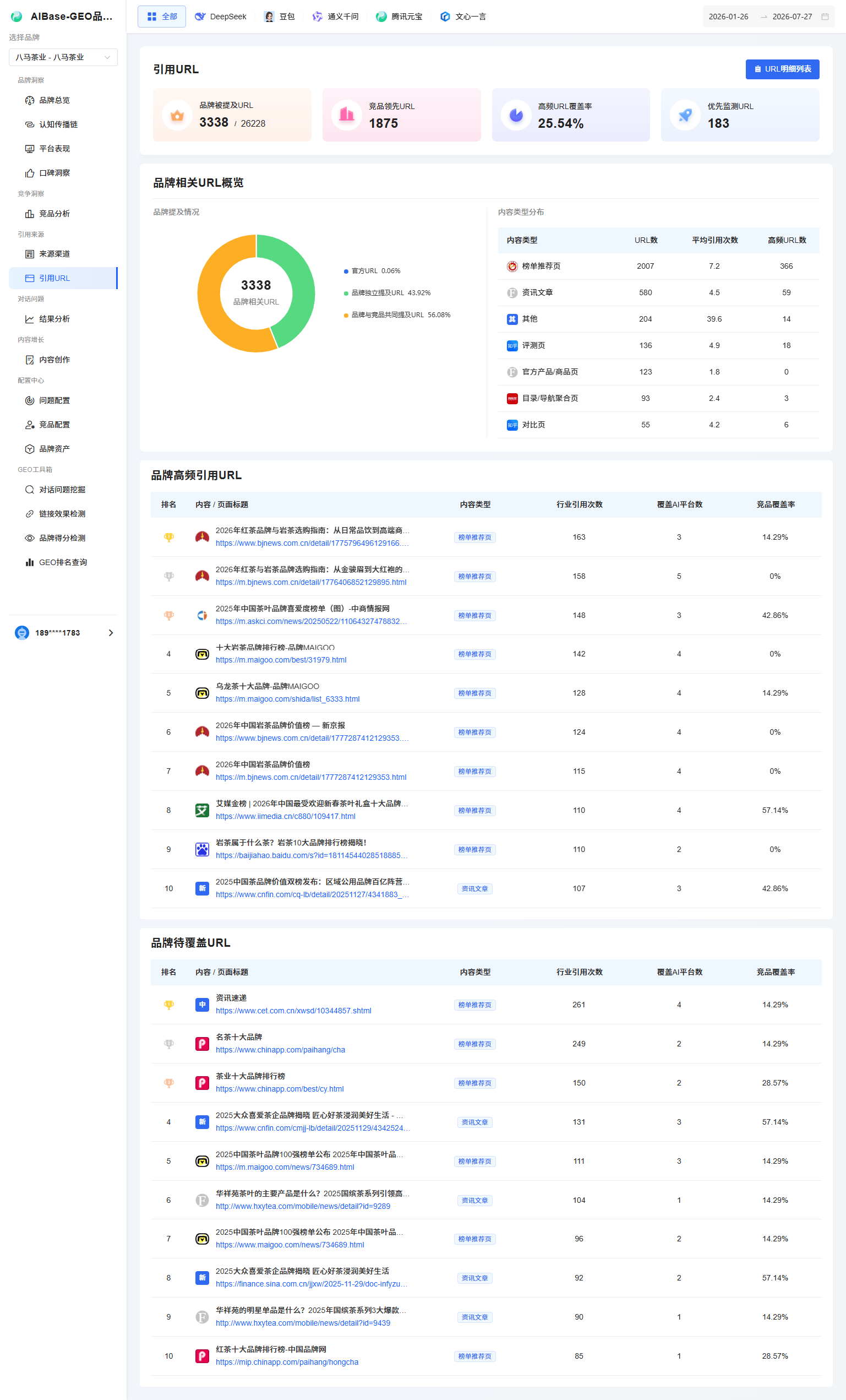Open link https://m.maigoo.com/shida/list_6333.html

pos(288,699)
